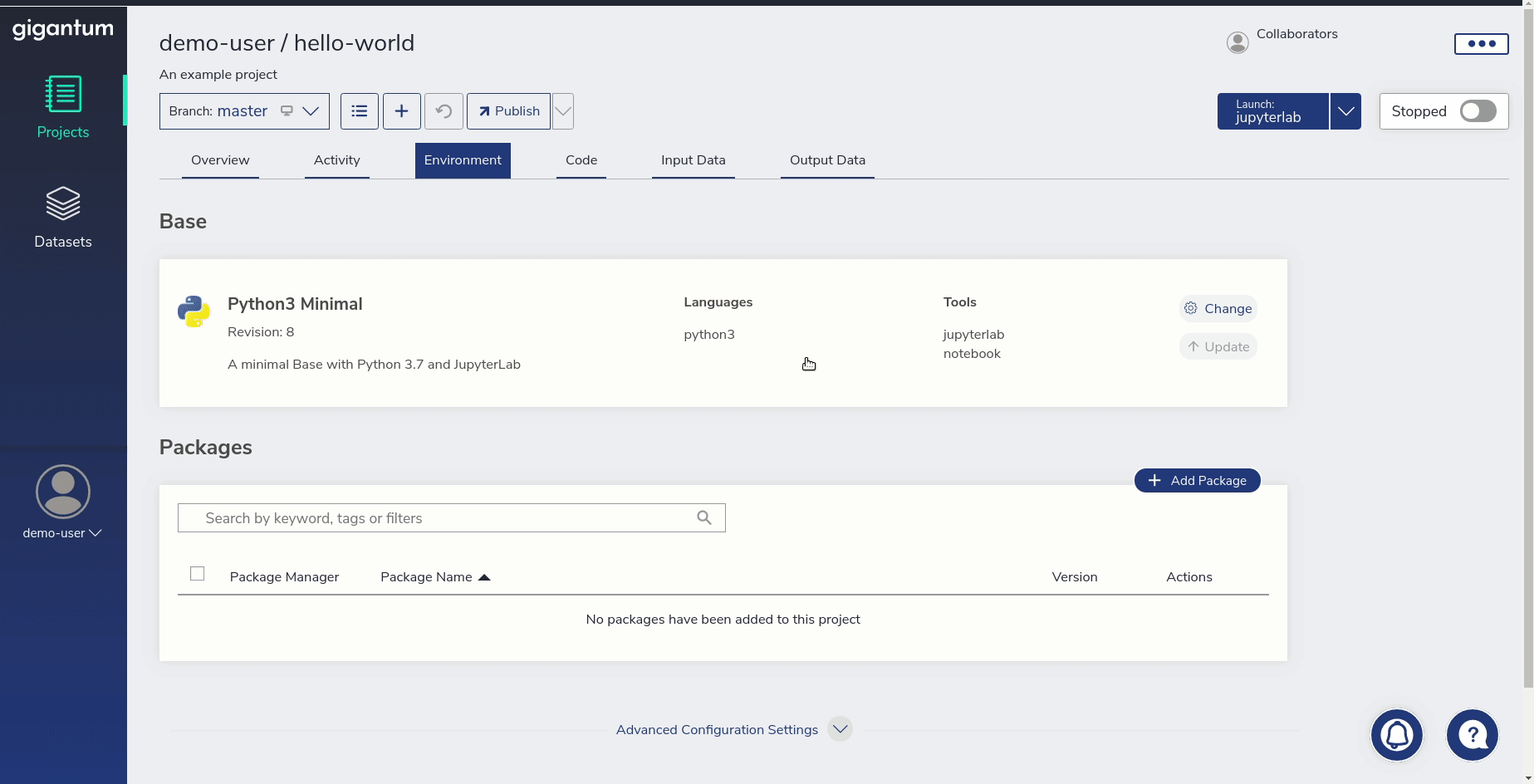This screenshot has height=784, width=1534.
Task: Click the jupyterlab tool entry
Action: click(973, 335)
